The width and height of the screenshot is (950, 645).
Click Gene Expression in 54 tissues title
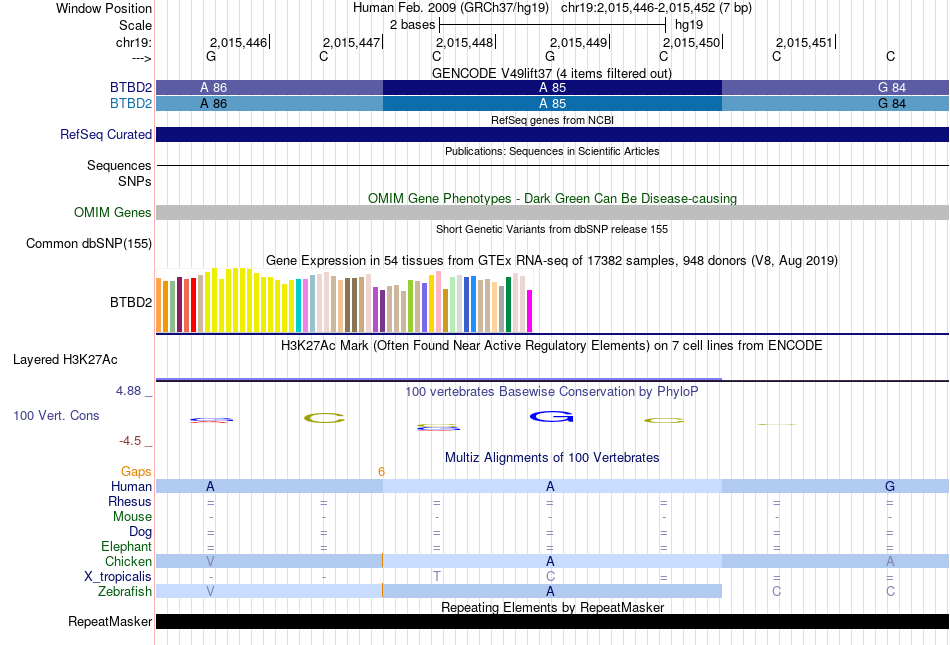coord(552,260)
